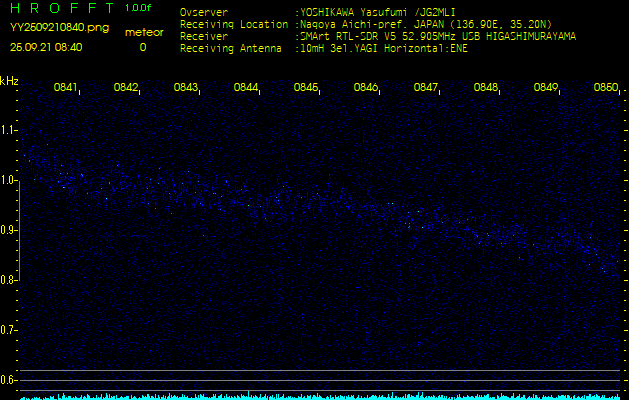Click the 0841 time marker
629x400 pixels.
[x=66, y=88]
